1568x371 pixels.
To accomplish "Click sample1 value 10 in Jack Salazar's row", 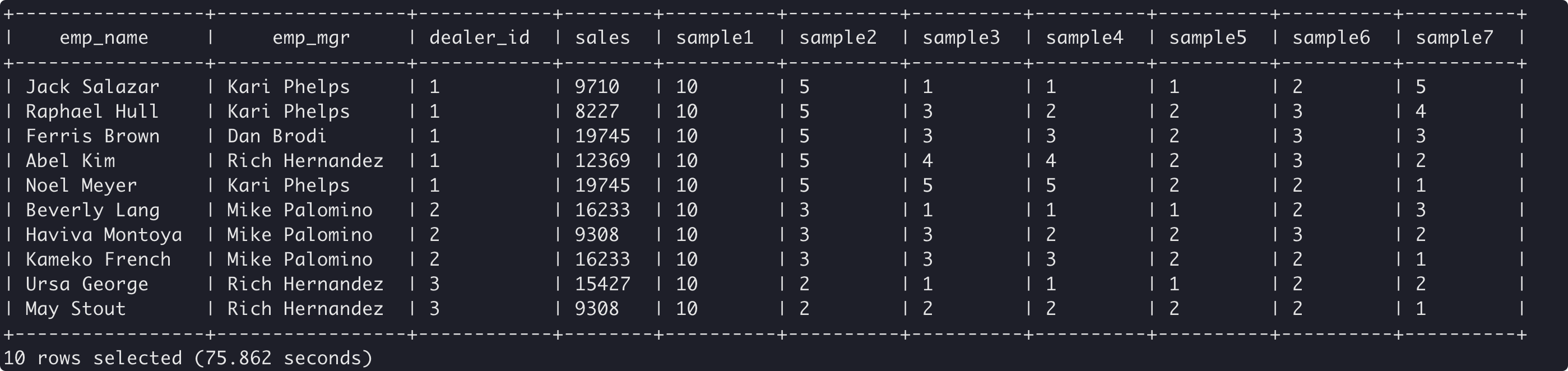I will click(686, 86).
